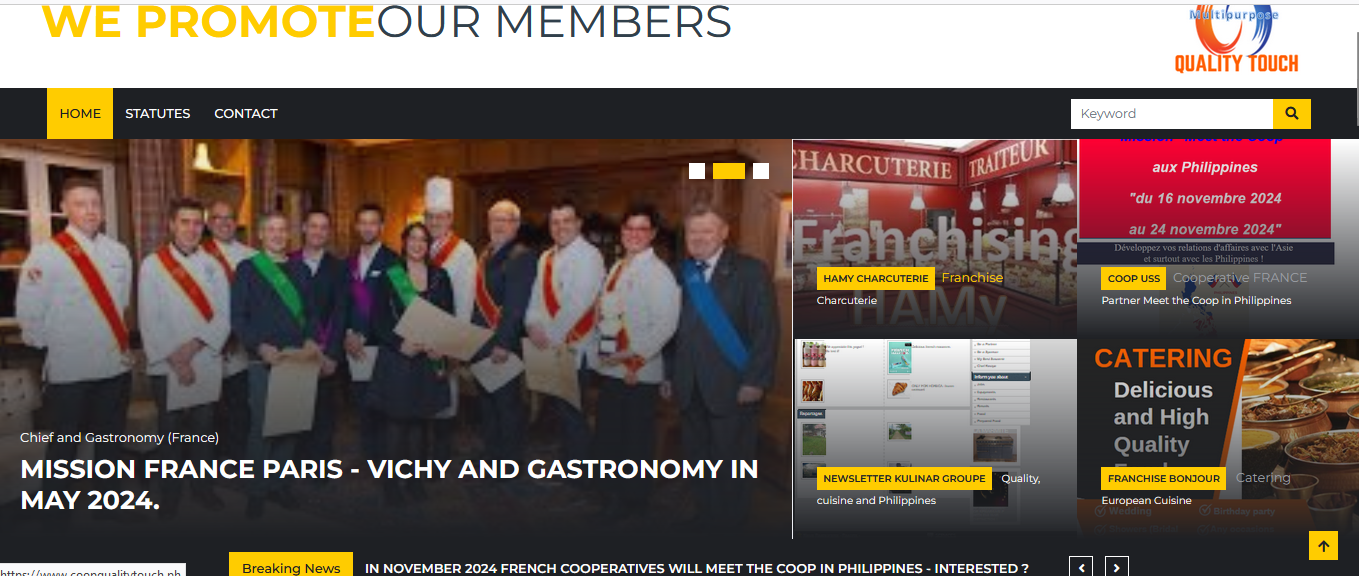
Task: Click the yellow search magnifier button
Action: [x=1291, y=114]
